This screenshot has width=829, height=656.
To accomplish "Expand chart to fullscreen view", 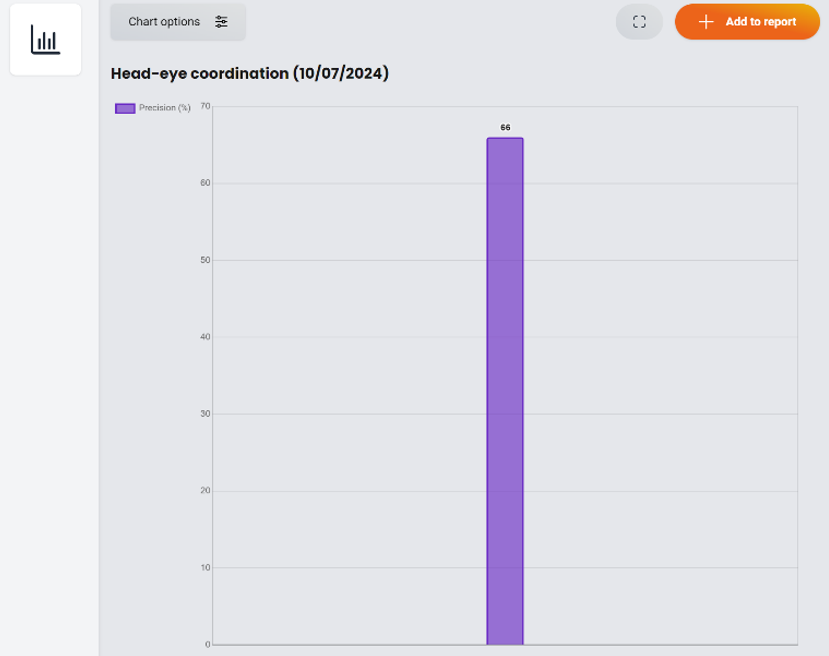I will (x=639, y=22).
